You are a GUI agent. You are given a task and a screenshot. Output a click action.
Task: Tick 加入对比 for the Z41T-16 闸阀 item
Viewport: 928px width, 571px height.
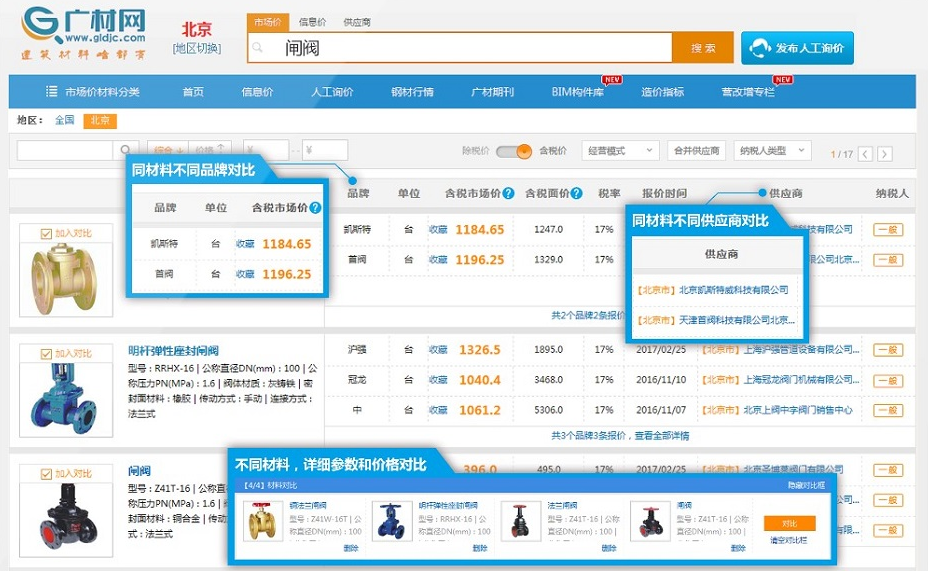[46, 474]
